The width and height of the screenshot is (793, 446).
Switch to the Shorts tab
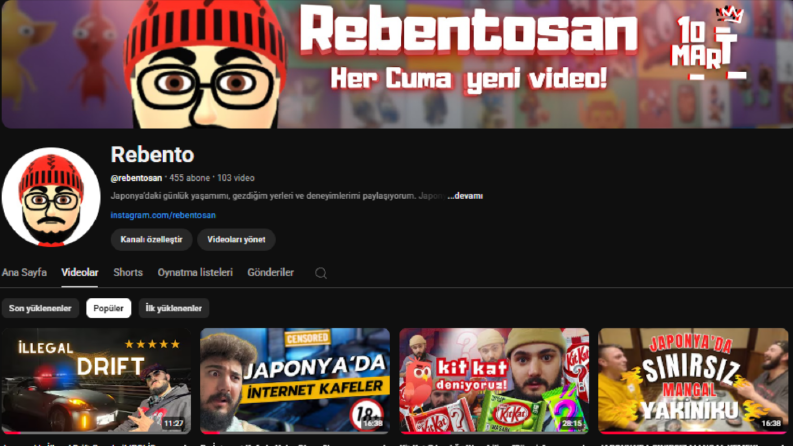tap(128, 273)
